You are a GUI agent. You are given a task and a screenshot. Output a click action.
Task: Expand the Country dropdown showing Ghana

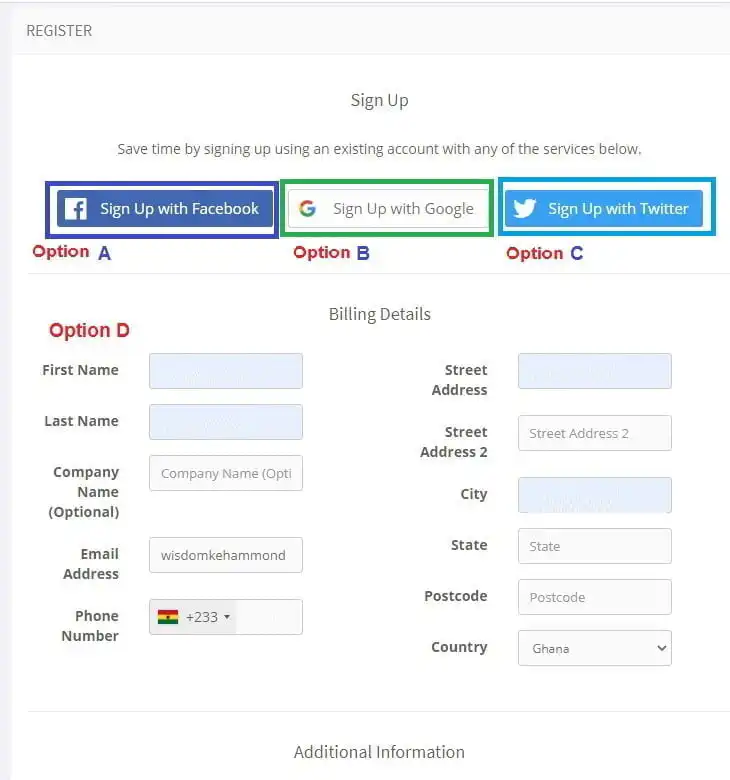pyautogui.click(x=594, y=648)
